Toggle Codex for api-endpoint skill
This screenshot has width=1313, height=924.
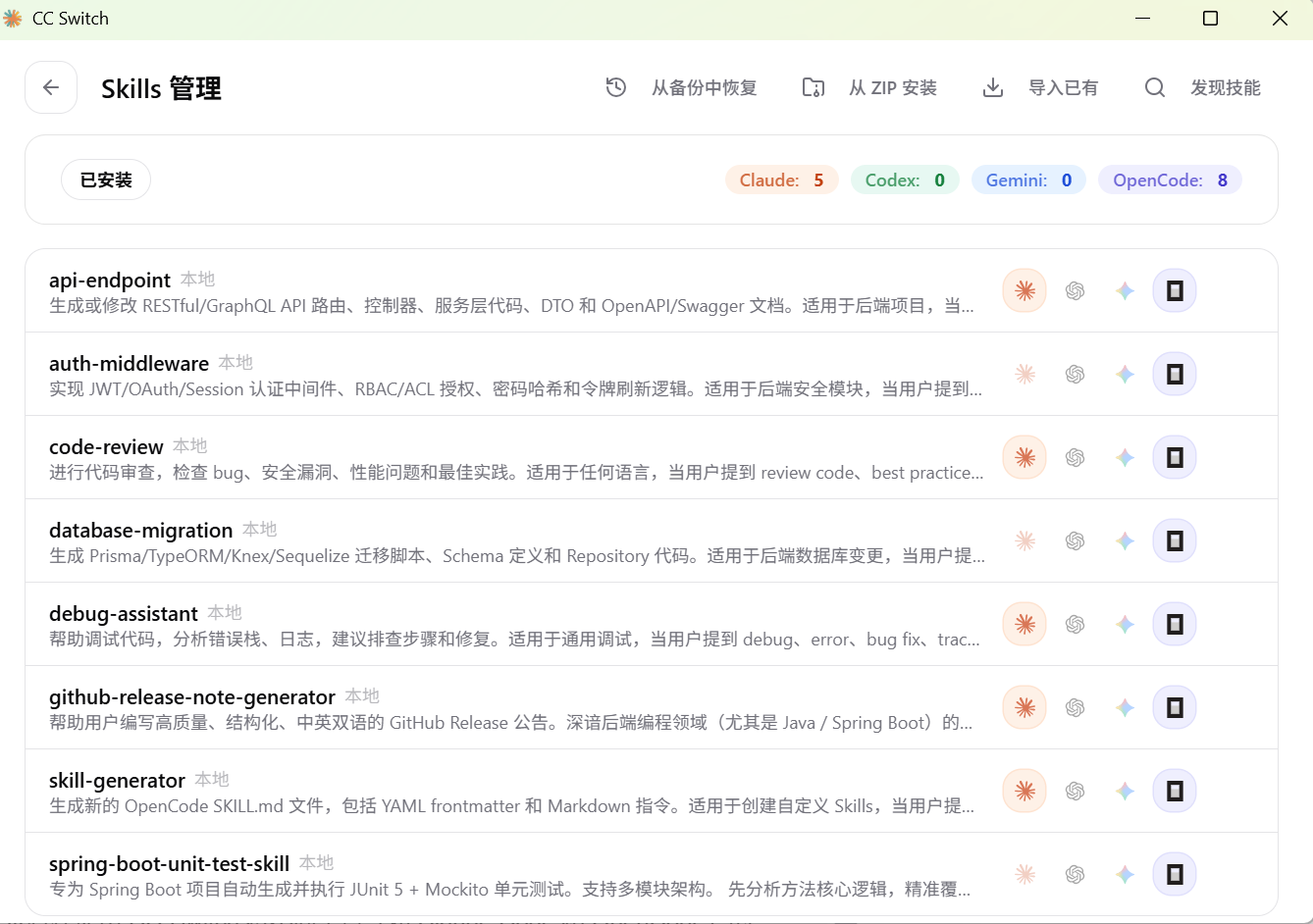[1075, 290]
